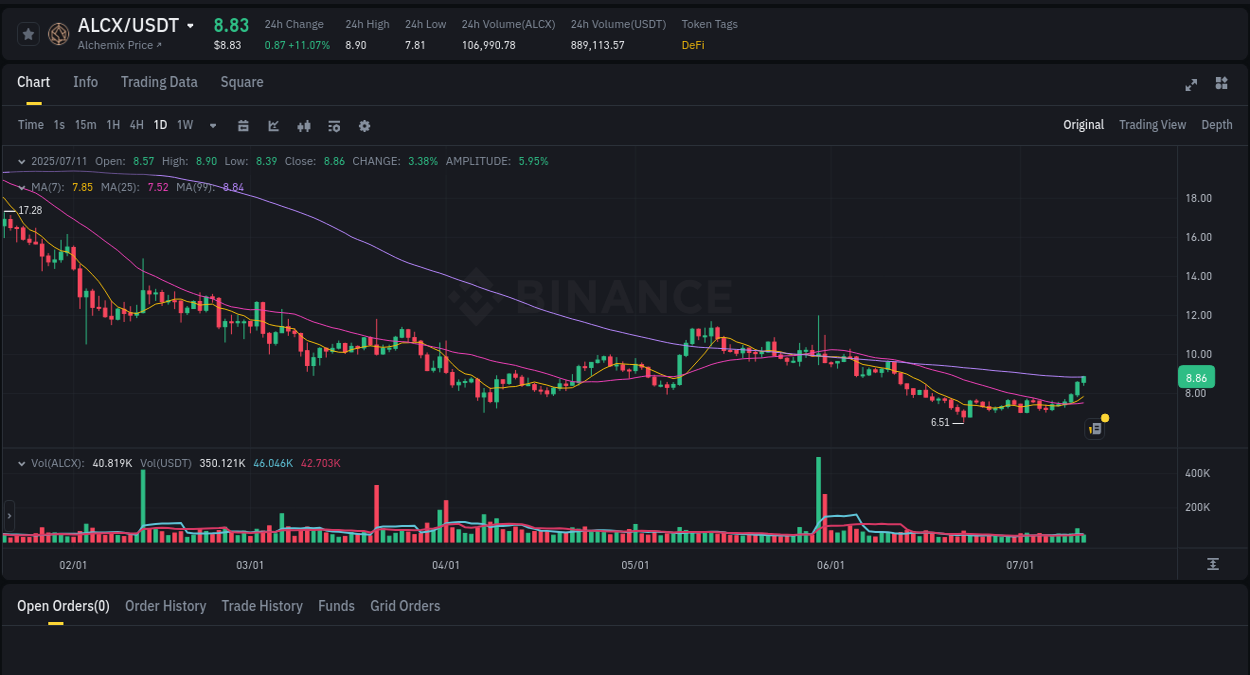Click the DeFi token tag link

click(x=692, y=45)
